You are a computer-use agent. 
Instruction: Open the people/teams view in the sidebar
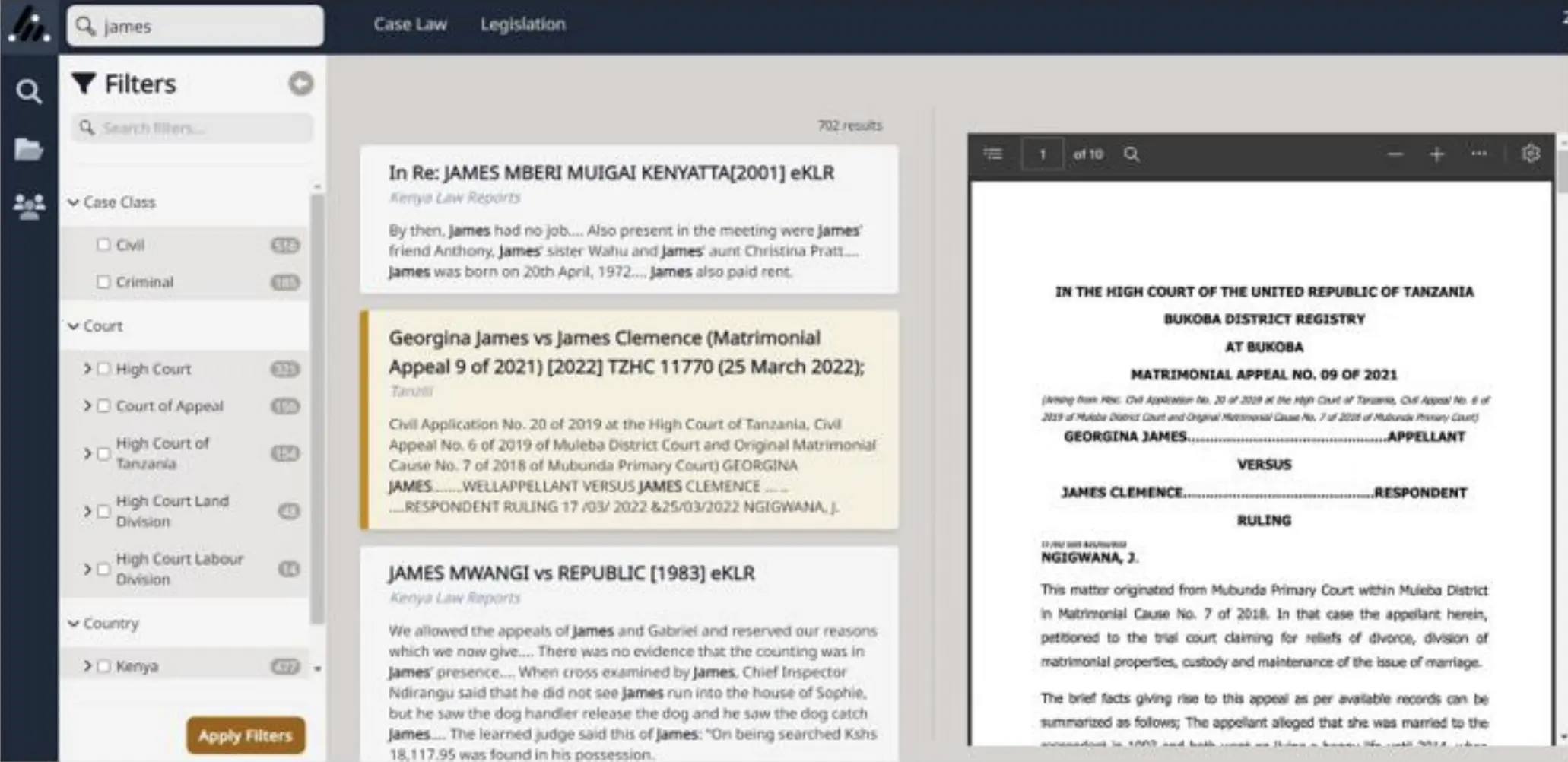click(x=29, y=205)
